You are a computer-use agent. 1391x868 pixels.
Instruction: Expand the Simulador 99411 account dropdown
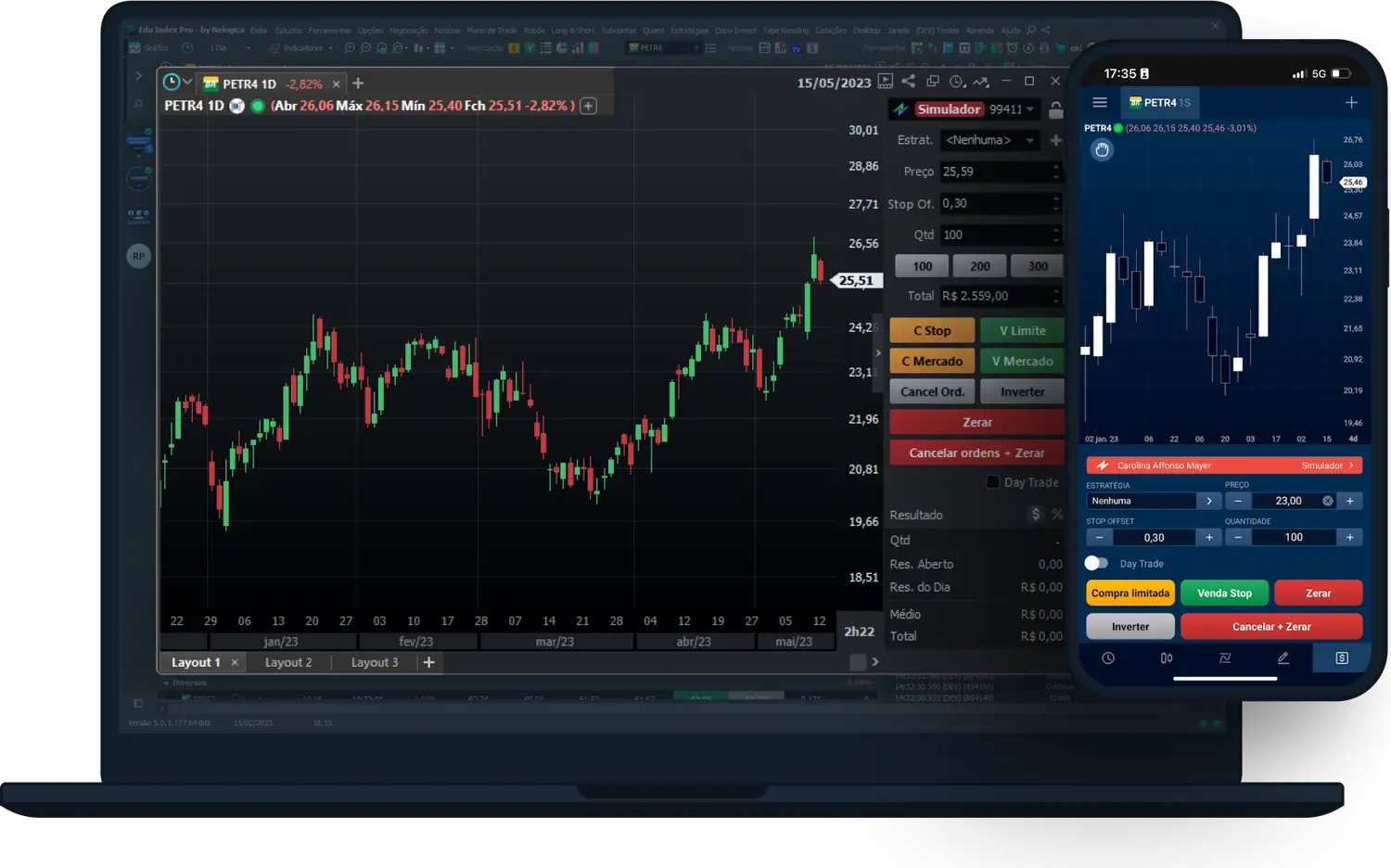[x=1029, y=109]
